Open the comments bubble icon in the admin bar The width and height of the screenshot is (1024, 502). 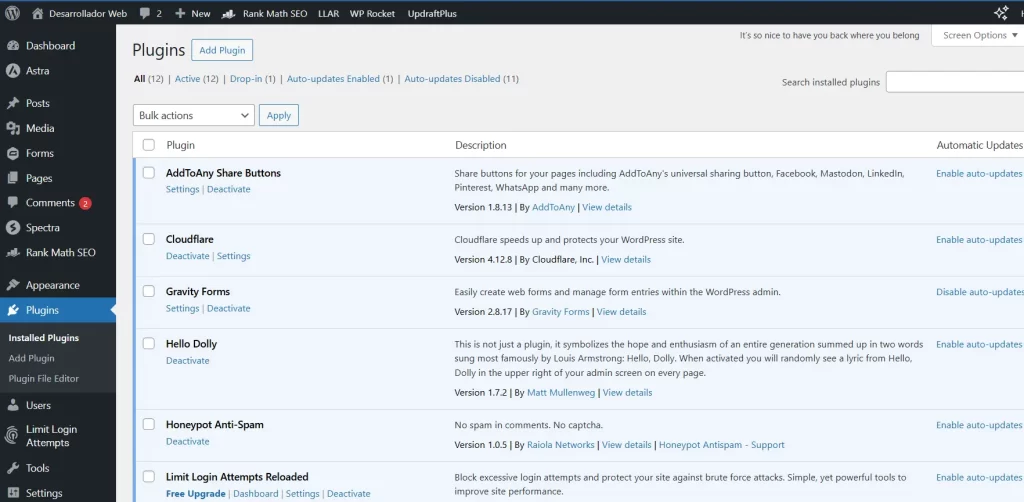[145, 13]
